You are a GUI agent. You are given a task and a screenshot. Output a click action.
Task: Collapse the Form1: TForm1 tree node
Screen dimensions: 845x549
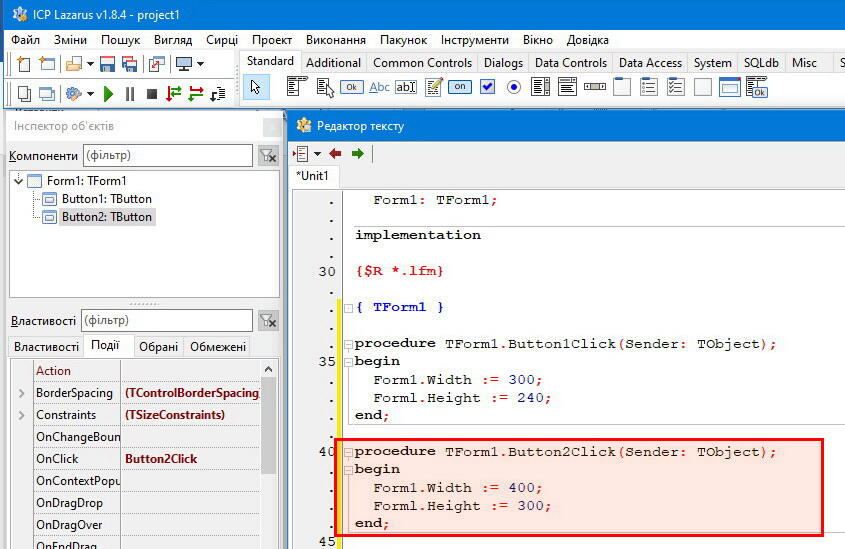point(18,179)
